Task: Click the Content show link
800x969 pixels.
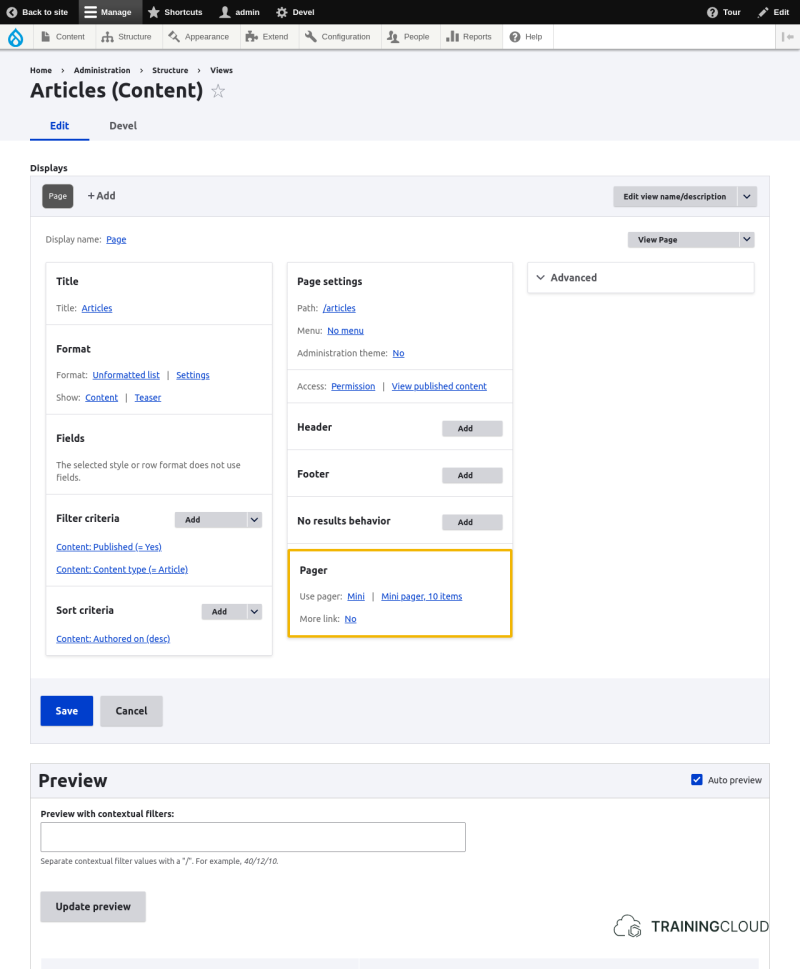Action: (x=101, y=397)
